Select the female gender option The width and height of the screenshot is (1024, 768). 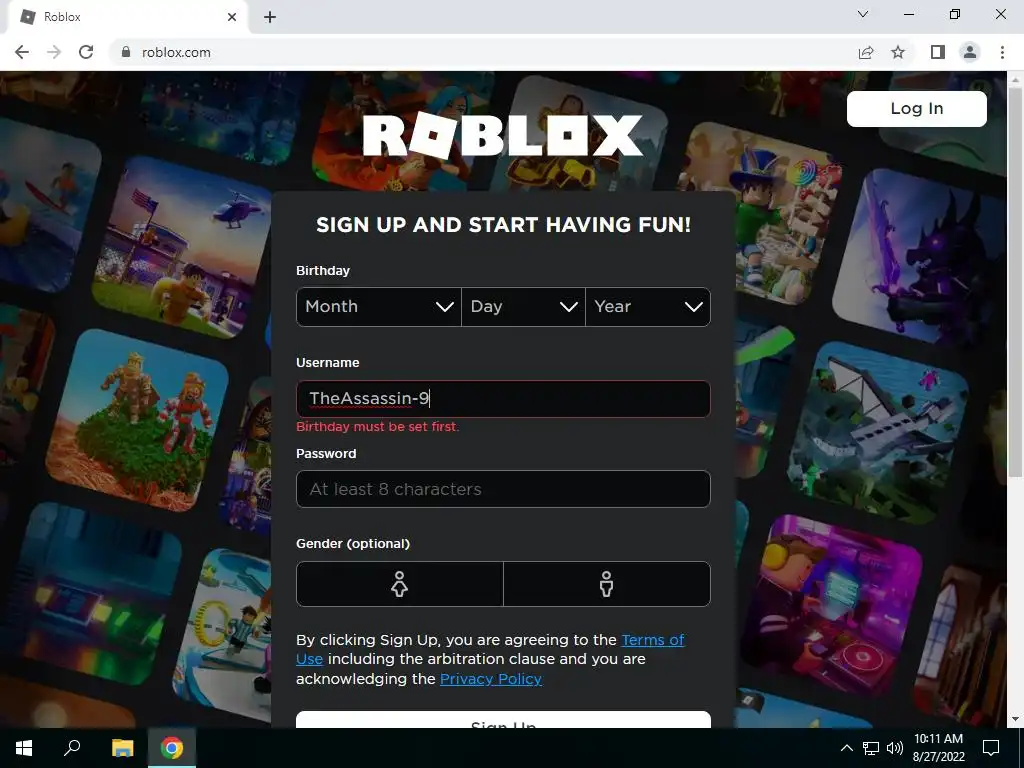point(400,584)
